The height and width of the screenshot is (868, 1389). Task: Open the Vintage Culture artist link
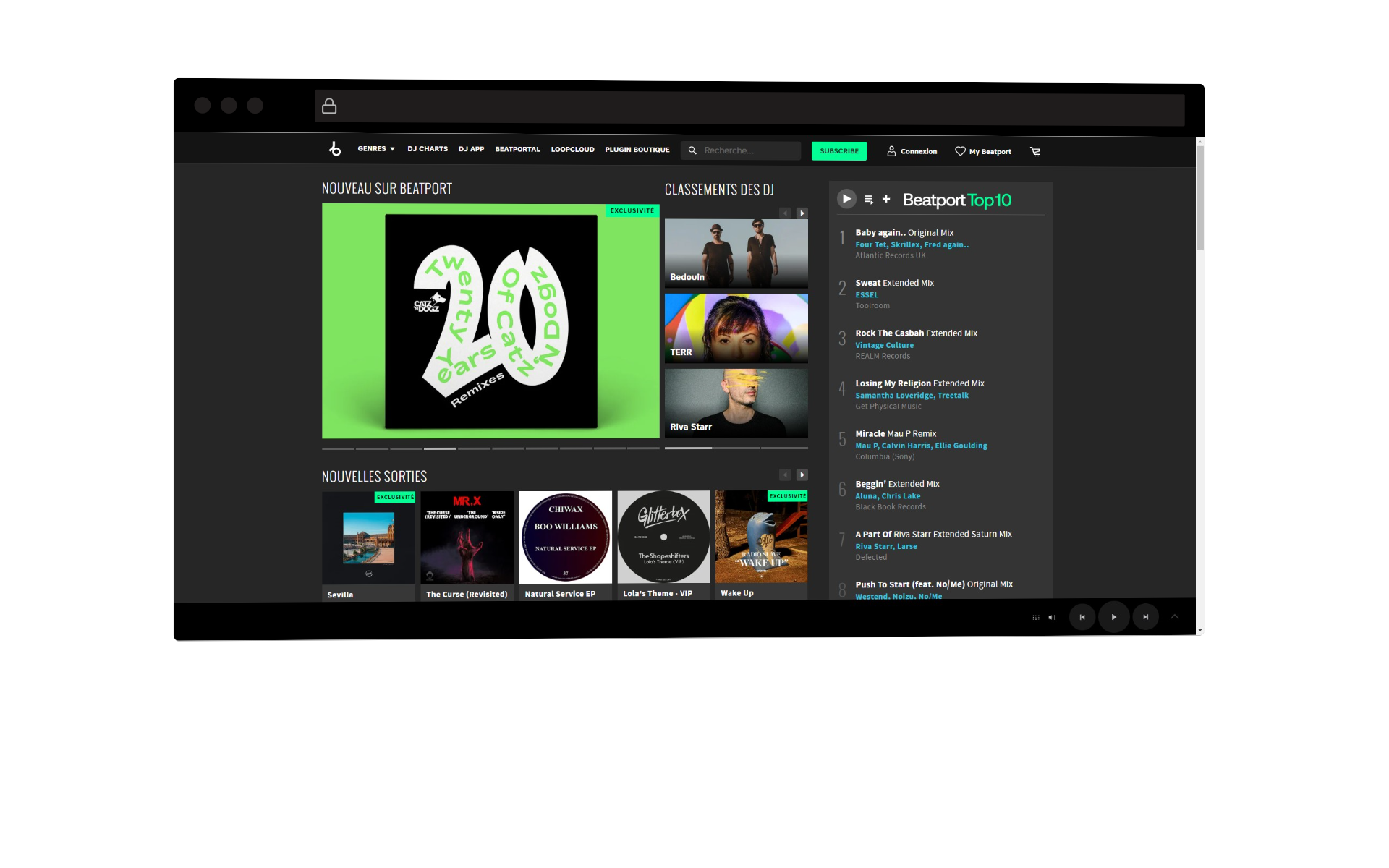884,345
